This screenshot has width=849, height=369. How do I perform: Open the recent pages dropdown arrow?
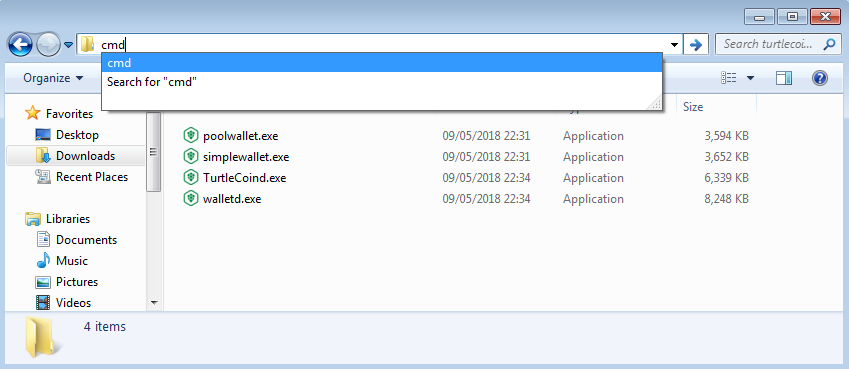[68, 45]
